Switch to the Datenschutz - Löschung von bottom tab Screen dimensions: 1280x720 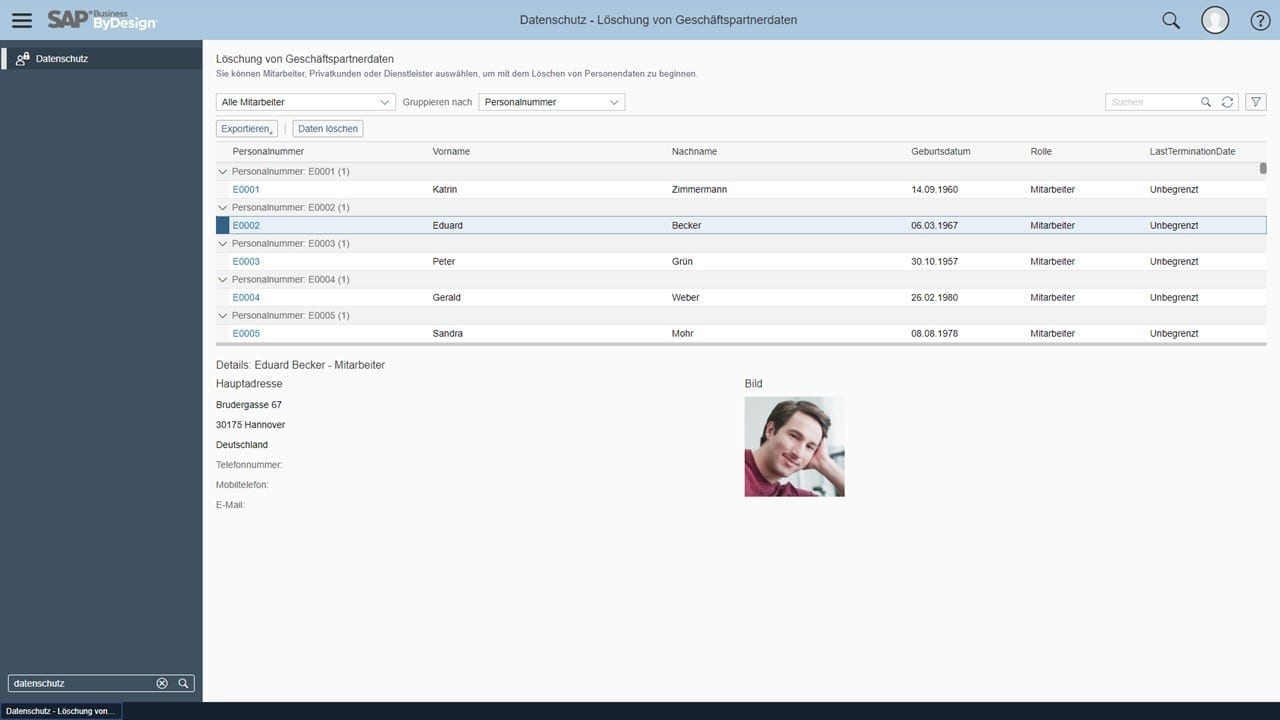(60, 711)
